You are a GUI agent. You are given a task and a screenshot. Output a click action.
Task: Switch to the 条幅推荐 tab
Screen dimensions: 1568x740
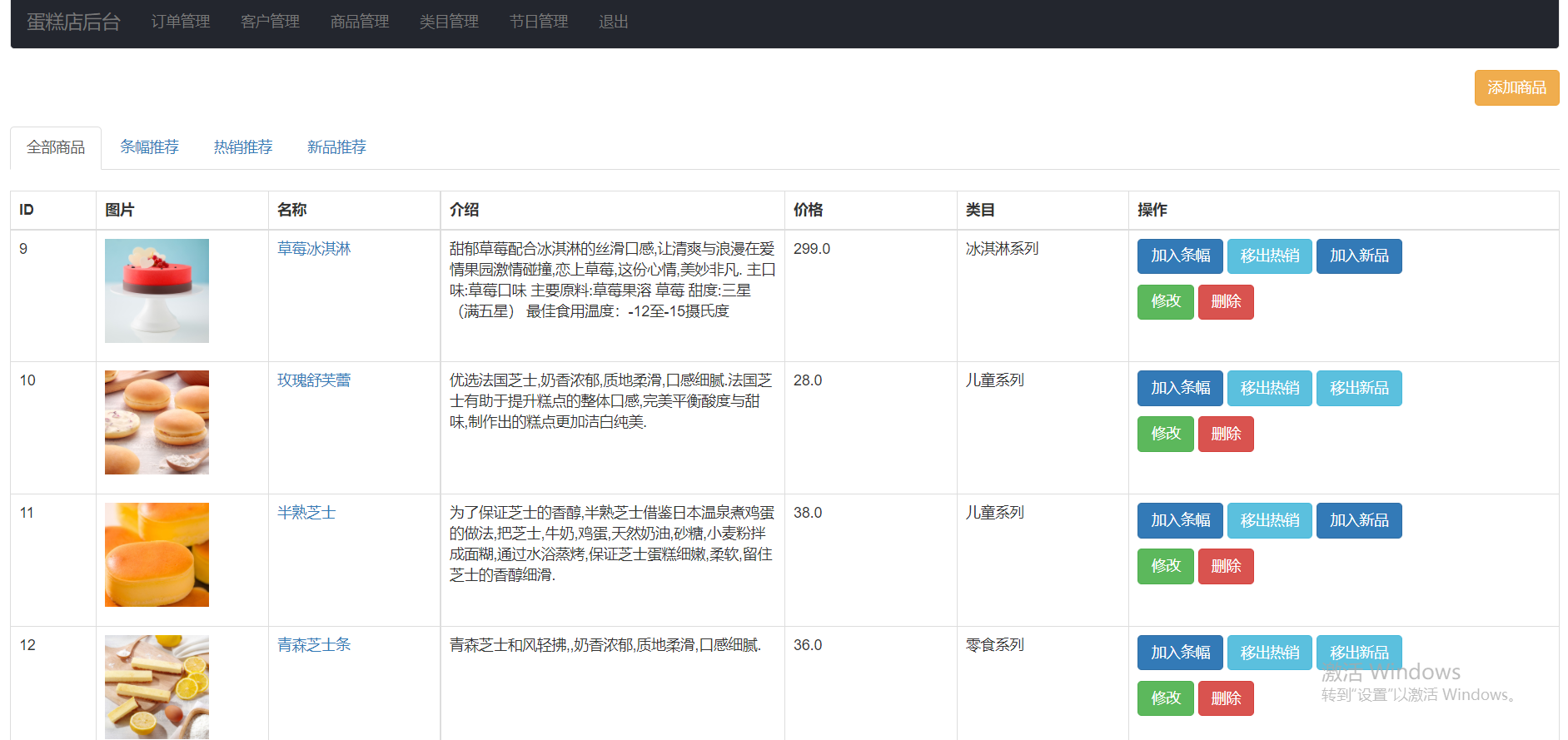(150, 147)
